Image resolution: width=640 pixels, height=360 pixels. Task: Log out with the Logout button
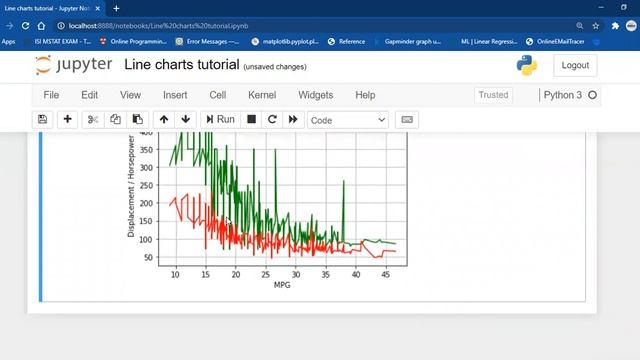(x=575, y=65)
